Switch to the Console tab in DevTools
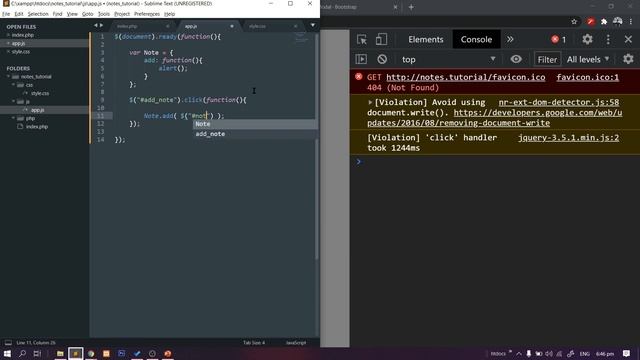The width and height of the screenshot is (640, 360). 476,40
